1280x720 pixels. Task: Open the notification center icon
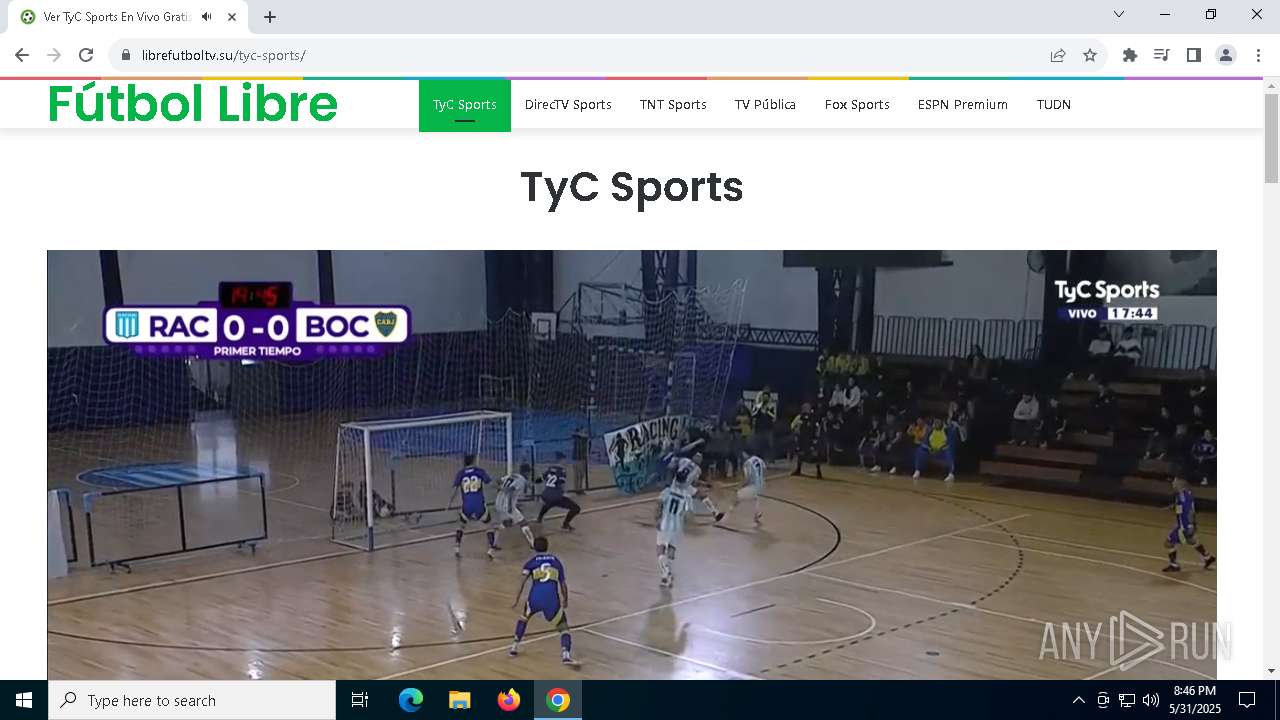pos(1247,700)
